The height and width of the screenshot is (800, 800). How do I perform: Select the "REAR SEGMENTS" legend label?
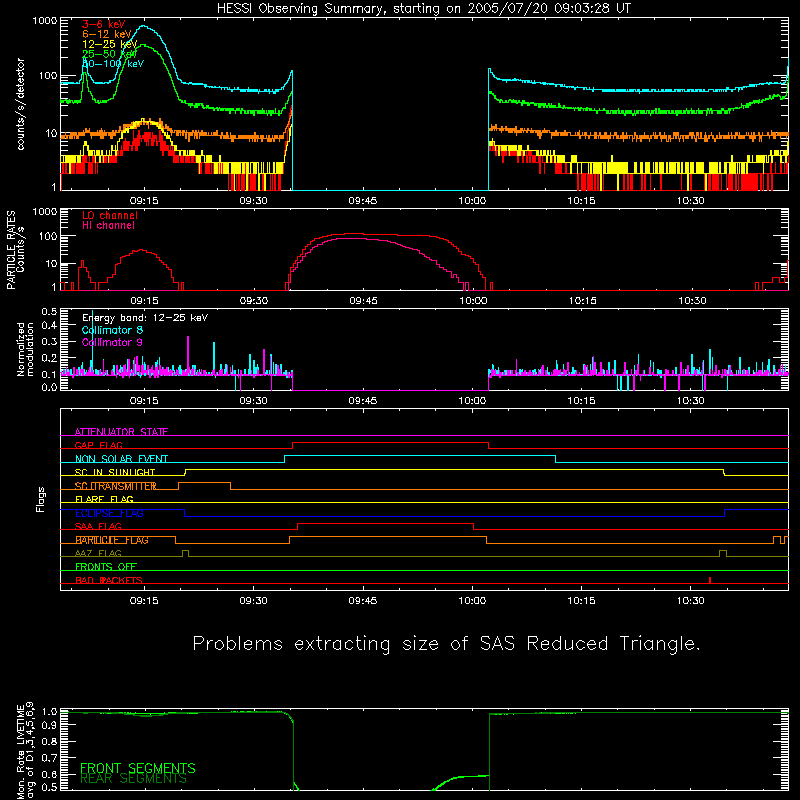[x=134, y=779]
